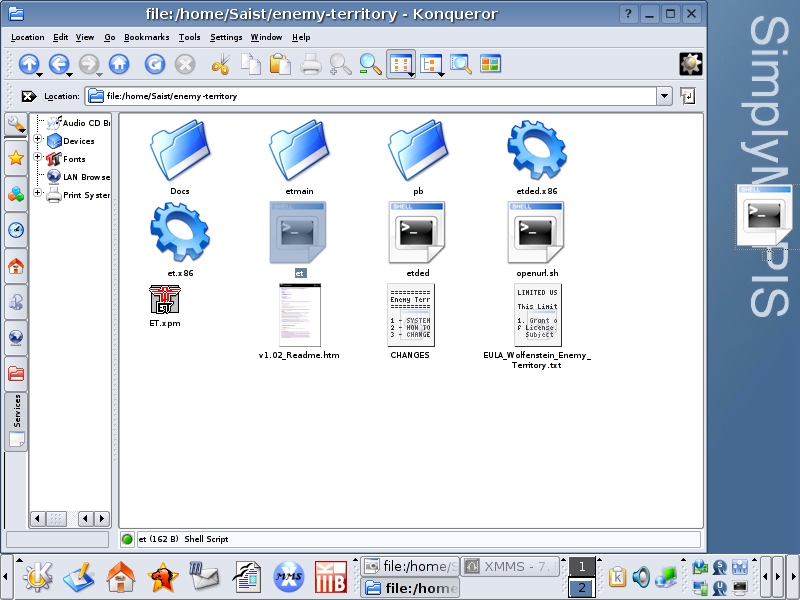This screenshot has width=800, height=600.
Task: Open the History clock sidebar tab
Action: click(16, 230)
